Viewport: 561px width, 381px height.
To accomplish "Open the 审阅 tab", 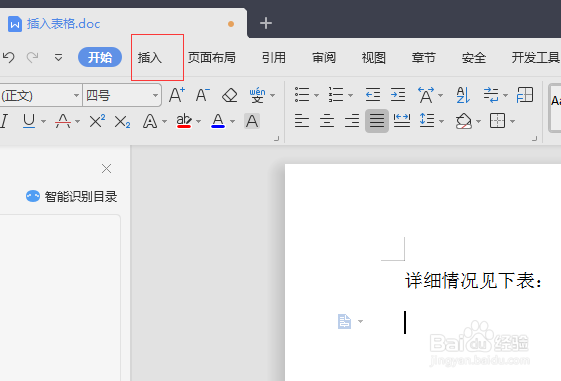I will (324, 57).
